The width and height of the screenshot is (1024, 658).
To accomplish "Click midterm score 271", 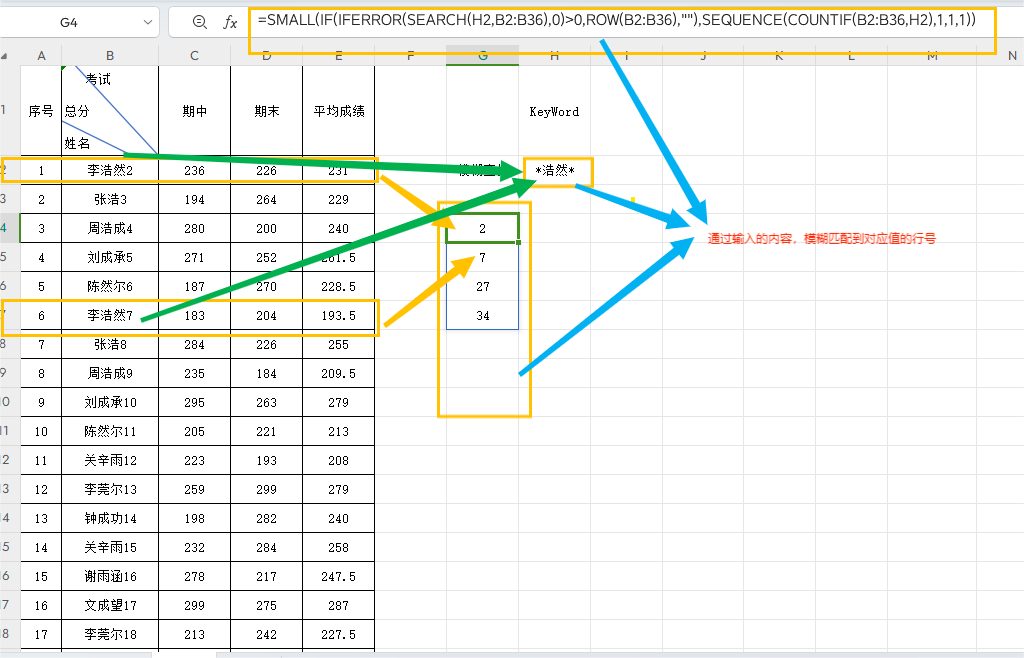I will coord(195,257).
